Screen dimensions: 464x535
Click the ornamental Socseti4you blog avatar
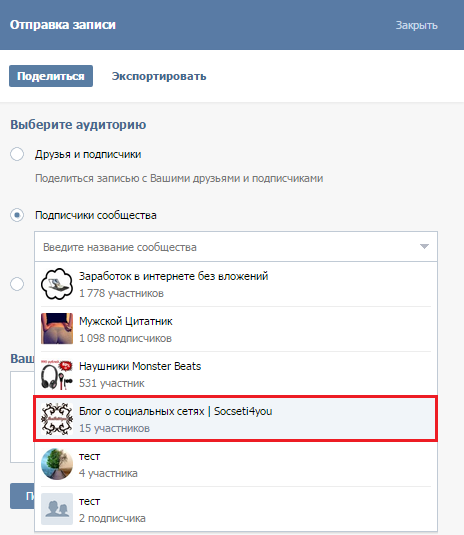tap(57, 419)
